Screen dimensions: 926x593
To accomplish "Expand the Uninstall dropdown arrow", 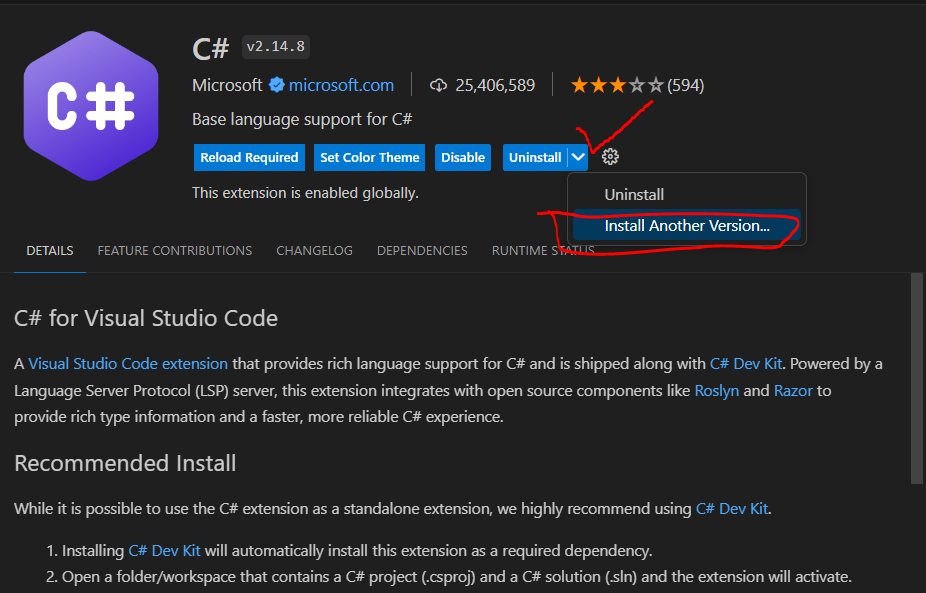I will [579, 157].
